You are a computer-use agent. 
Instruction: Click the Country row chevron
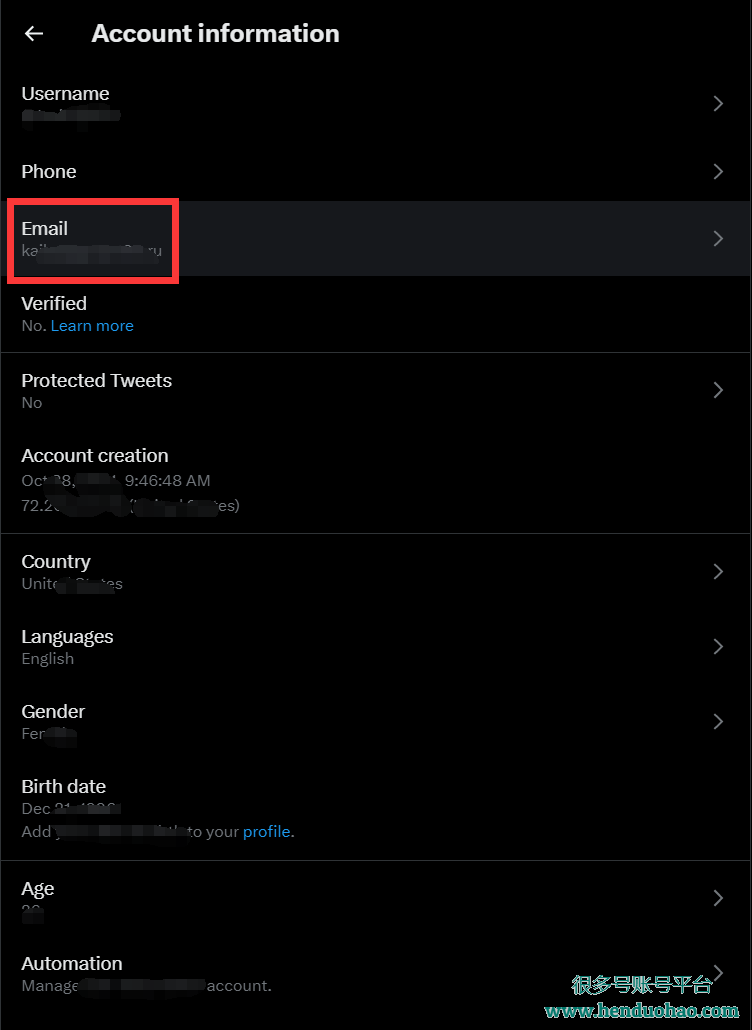[x=718, y=571]
